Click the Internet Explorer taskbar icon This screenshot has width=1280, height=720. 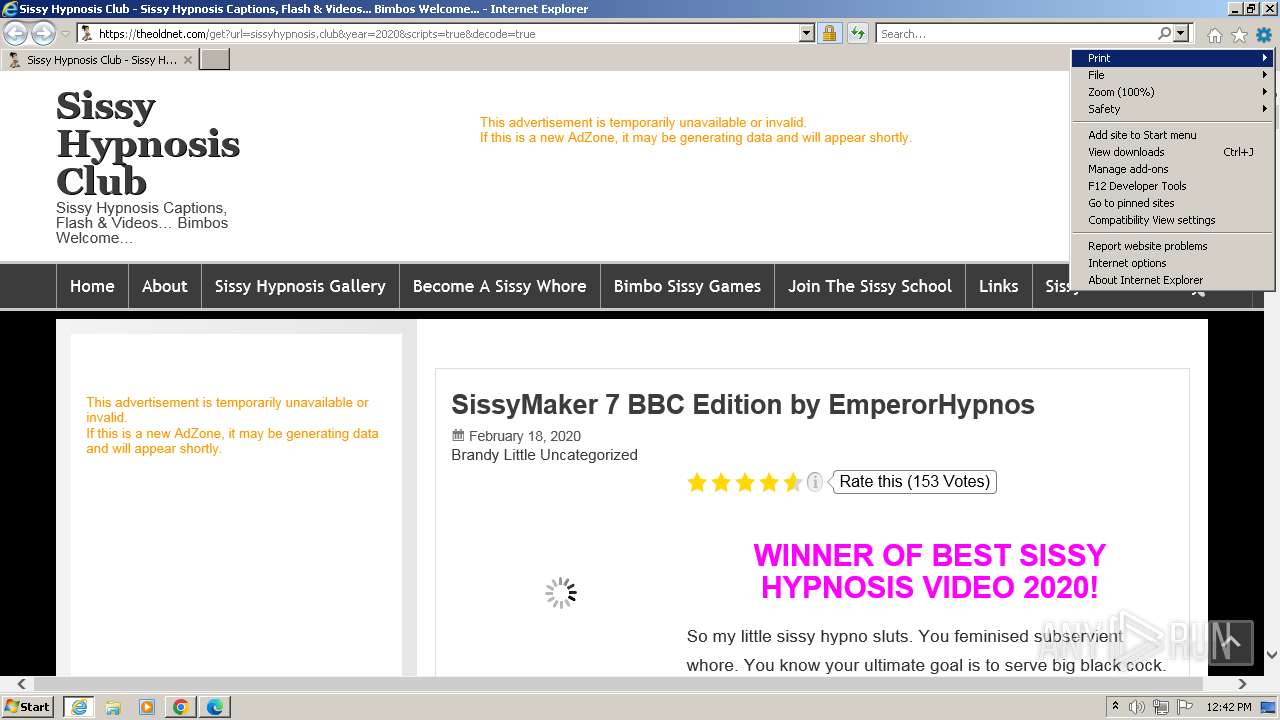(x=79, y=707)
